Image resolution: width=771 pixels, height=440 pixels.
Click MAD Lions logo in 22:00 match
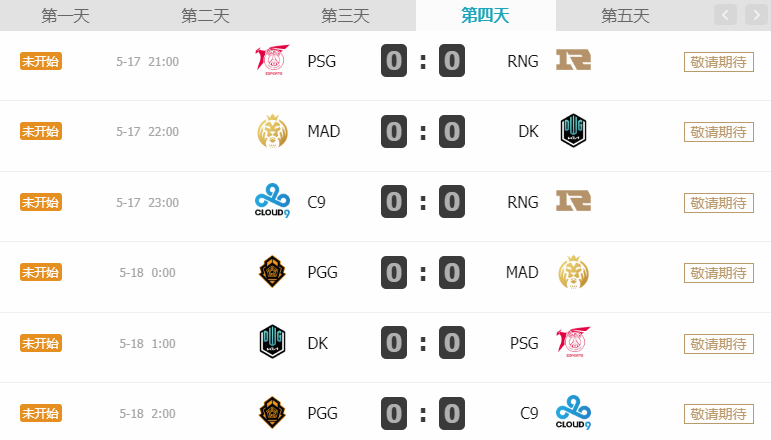(272, 131)
